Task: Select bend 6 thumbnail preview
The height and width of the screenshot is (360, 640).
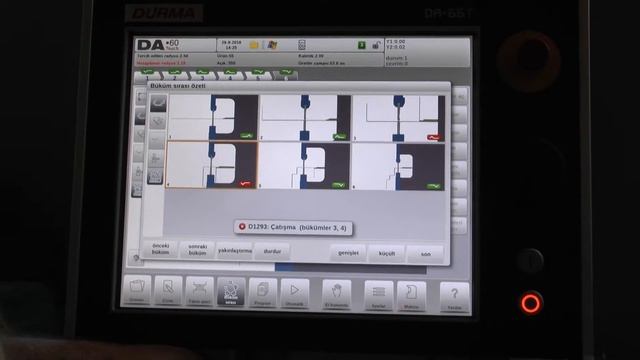Action: (398, 167)
